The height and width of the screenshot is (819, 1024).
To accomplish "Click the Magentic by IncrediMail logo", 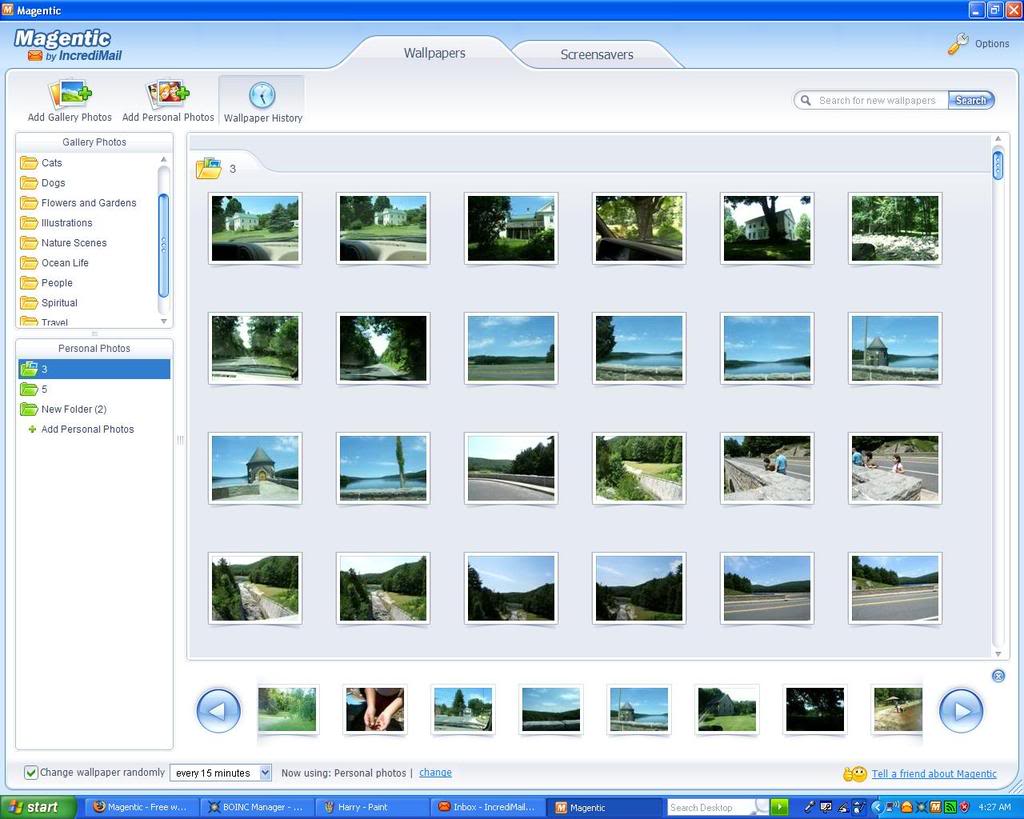I will (68, 45).
